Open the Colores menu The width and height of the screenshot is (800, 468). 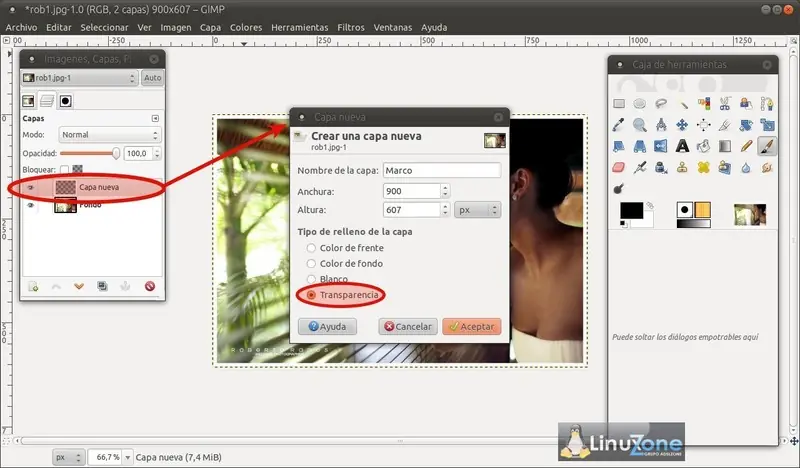tap(246, 28)
